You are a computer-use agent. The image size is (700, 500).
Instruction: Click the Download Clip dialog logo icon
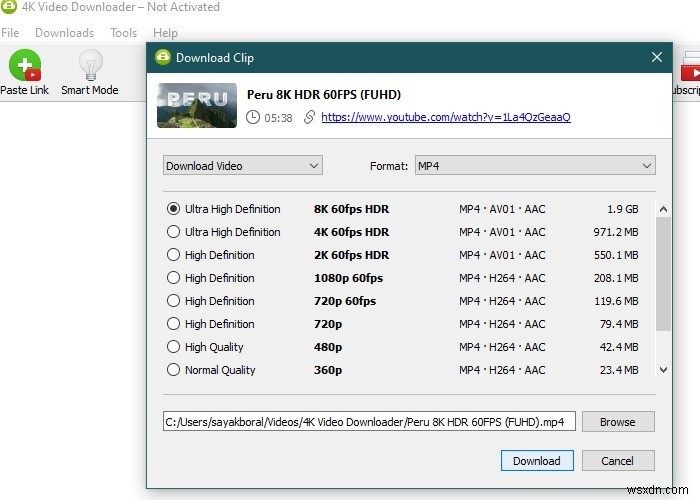click(163, 57)
